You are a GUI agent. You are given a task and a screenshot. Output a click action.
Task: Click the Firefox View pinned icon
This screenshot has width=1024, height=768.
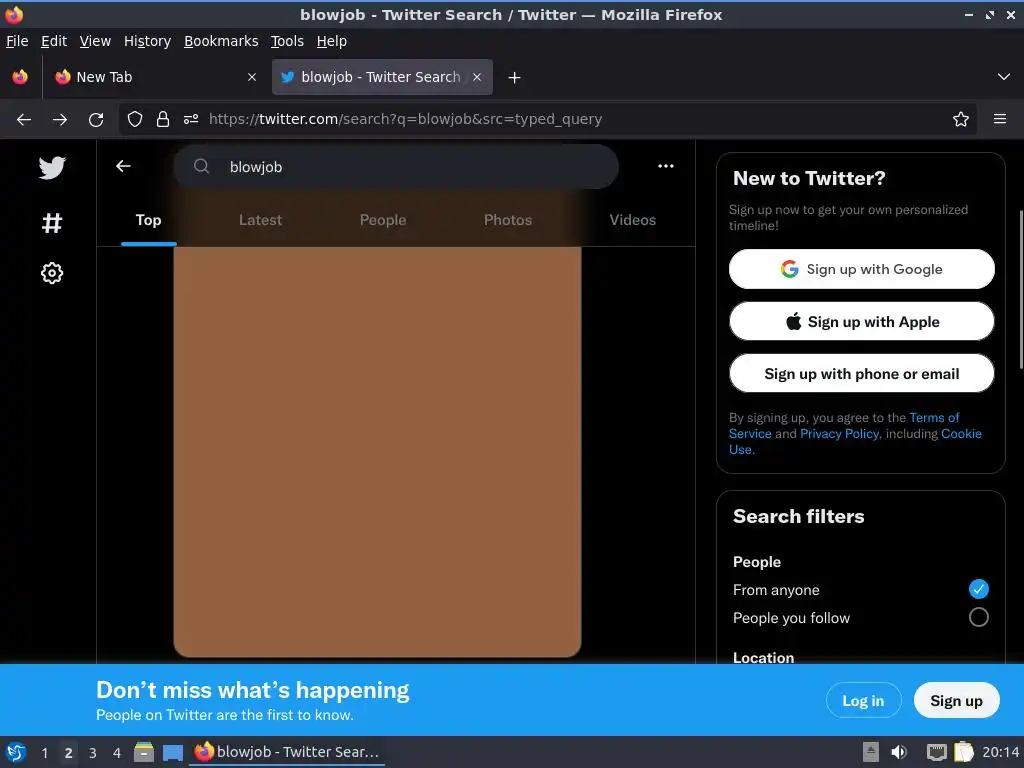click(20, 77)
